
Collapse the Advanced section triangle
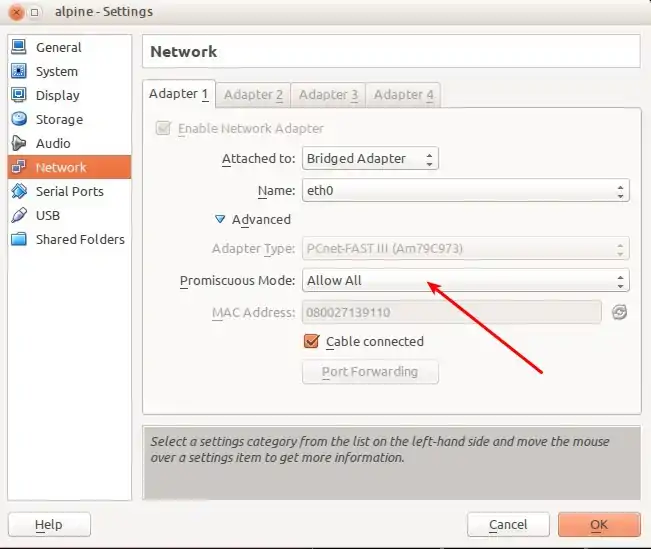coord(220,219)
